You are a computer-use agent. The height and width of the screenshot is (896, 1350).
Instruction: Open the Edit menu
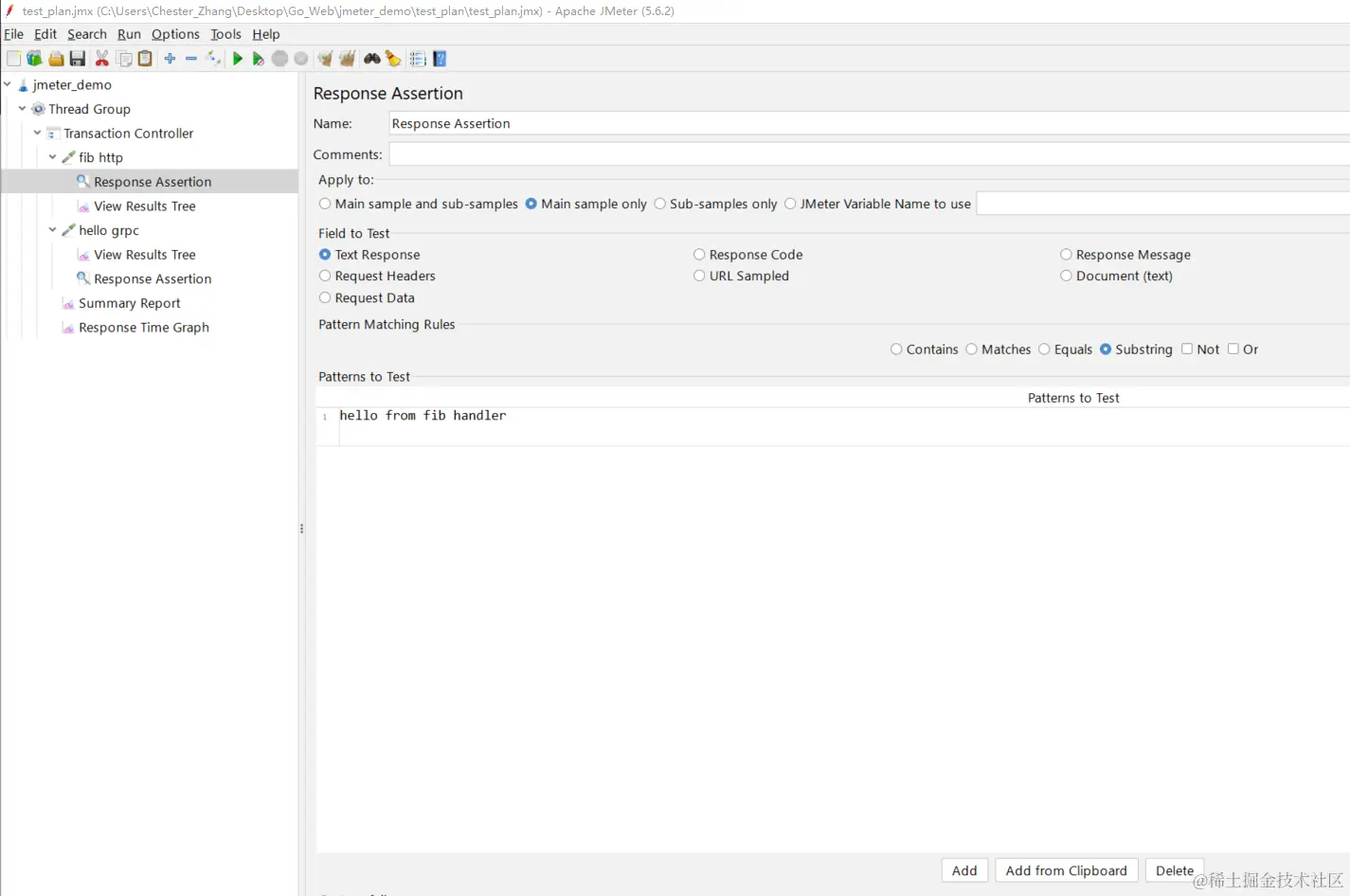click(45, 34)
